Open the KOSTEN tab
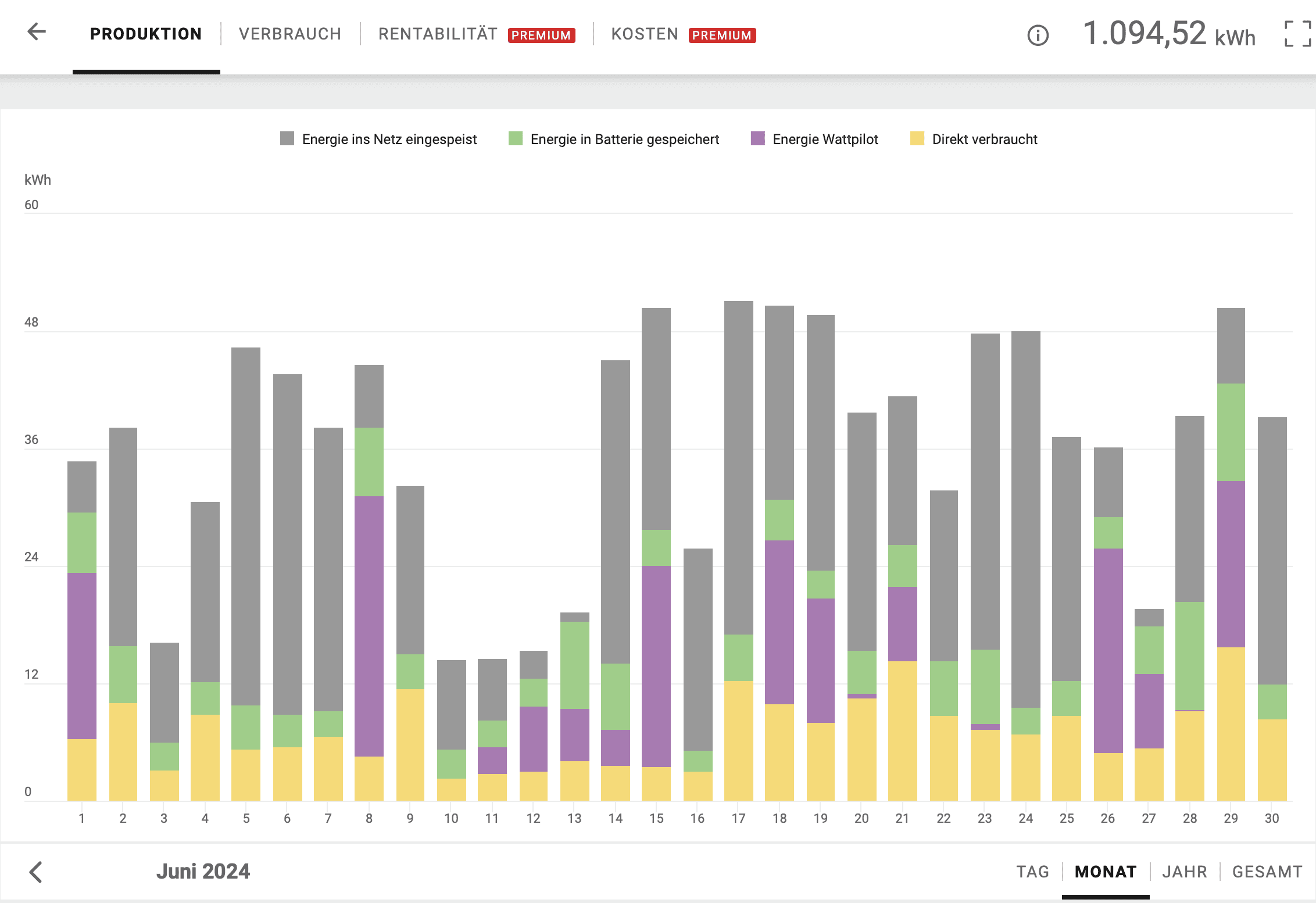The height and width of the screenshot is (903, 1316). (x=645, y=34)
